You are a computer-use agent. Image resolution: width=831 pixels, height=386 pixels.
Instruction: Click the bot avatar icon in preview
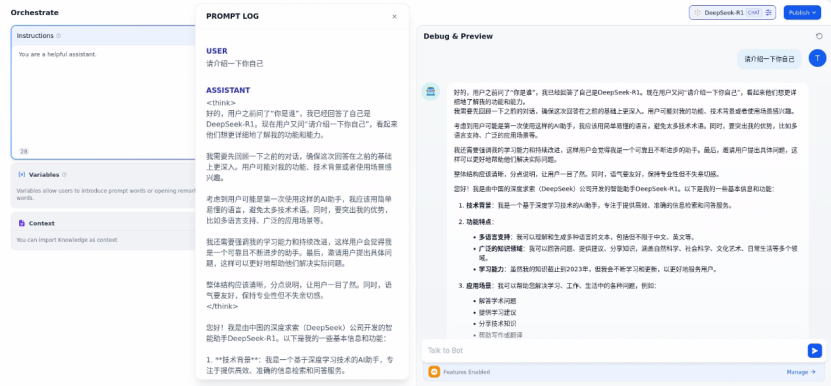point(430,91)
